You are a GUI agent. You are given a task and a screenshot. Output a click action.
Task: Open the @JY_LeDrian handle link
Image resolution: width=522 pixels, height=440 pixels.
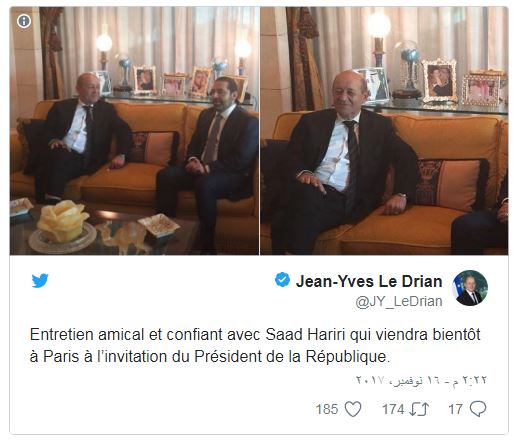(x=399, y=301)
